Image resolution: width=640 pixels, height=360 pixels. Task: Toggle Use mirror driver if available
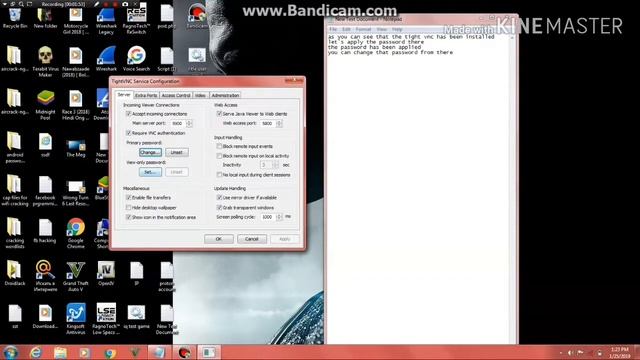[x=219, y=198]
